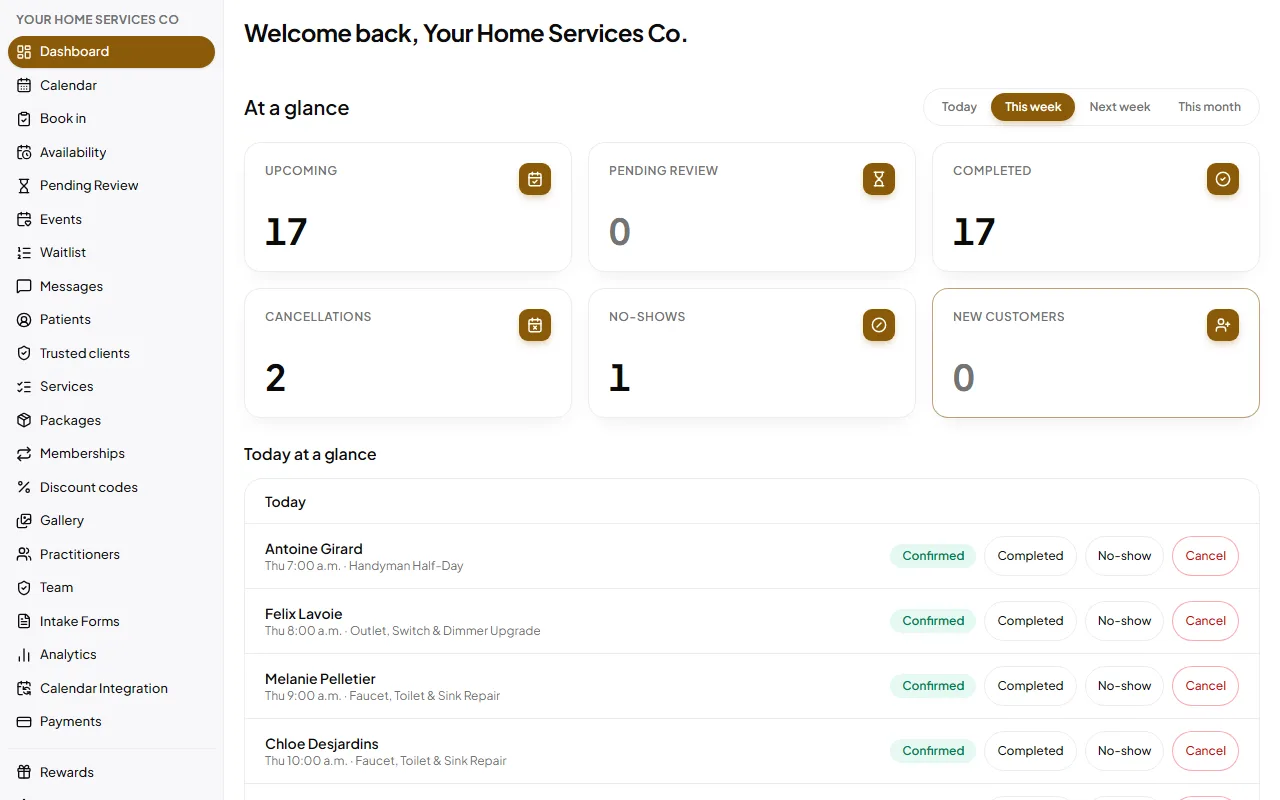Click the Rewards gift icon

(x=24, y=772)
